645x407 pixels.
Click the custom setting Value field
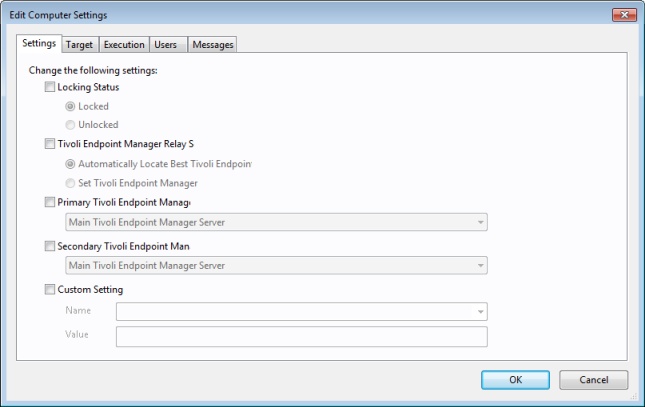(x=301, y=336)
